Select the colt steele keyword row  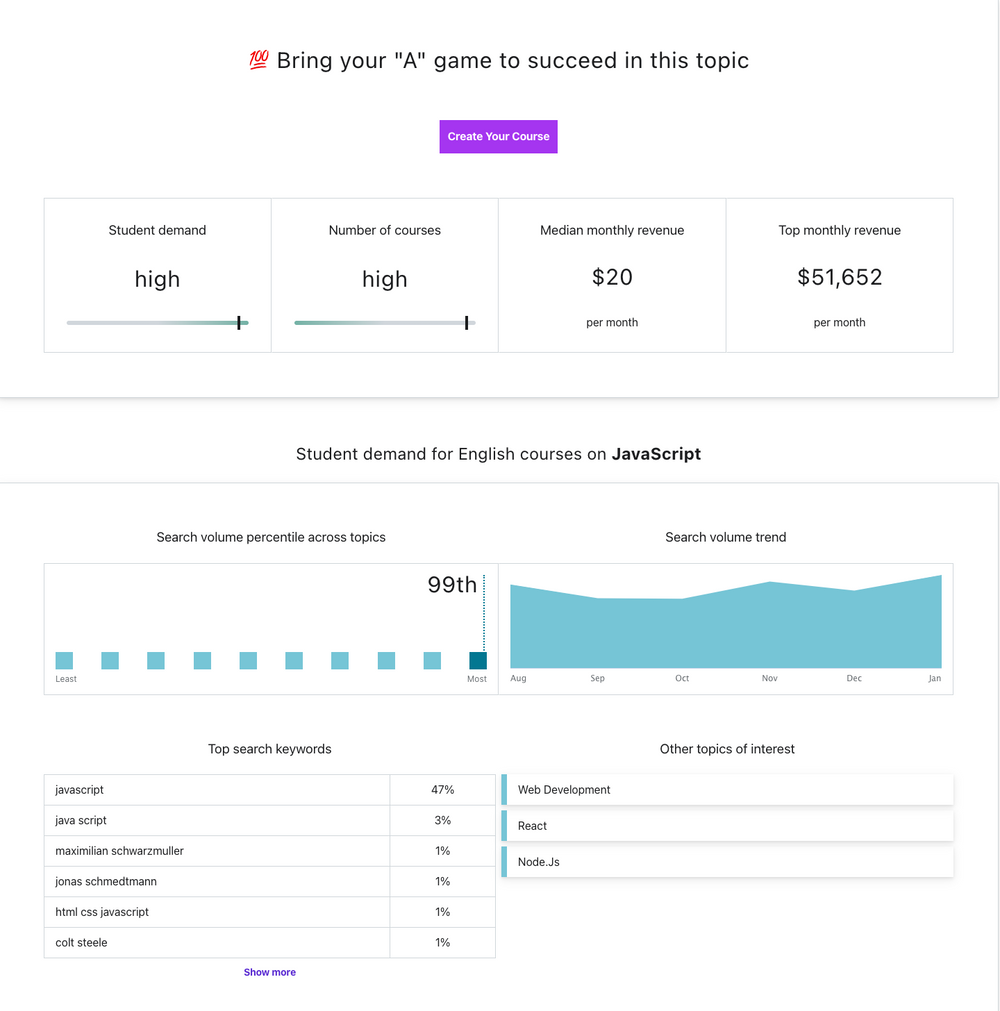pos(216,942)
